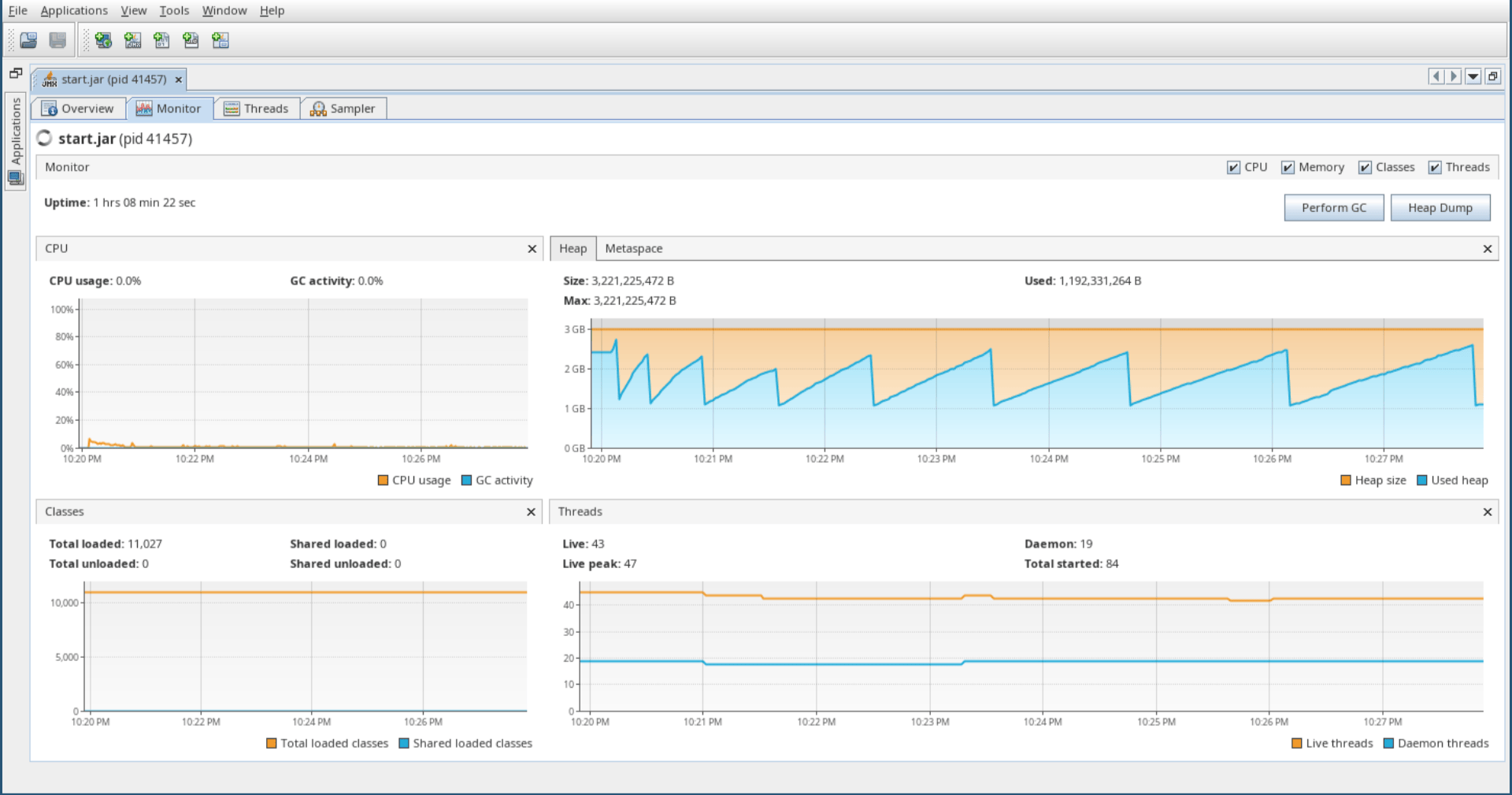The height and width of the screenshot is (795, 1512).
Task: Open the Tools menu
Action: click(x=174, y=10)
